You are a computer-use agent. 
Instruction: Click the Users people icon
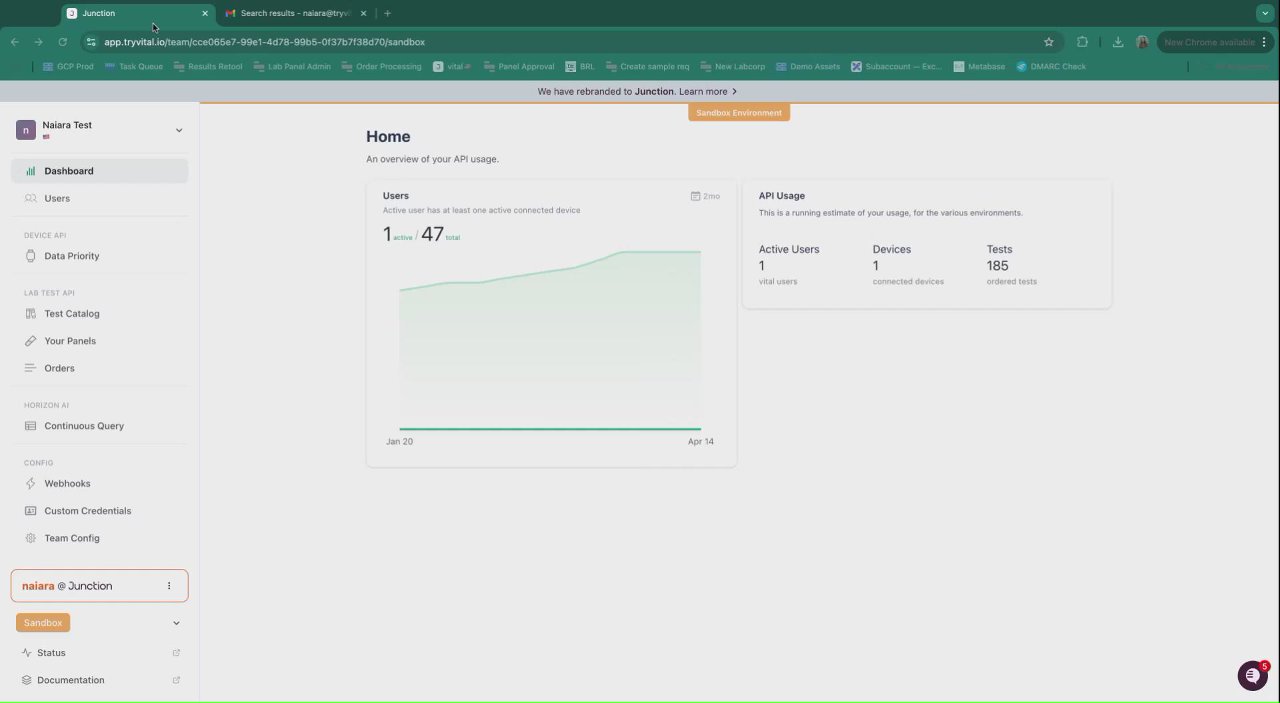pyautogui.click(x=30, y=198)
